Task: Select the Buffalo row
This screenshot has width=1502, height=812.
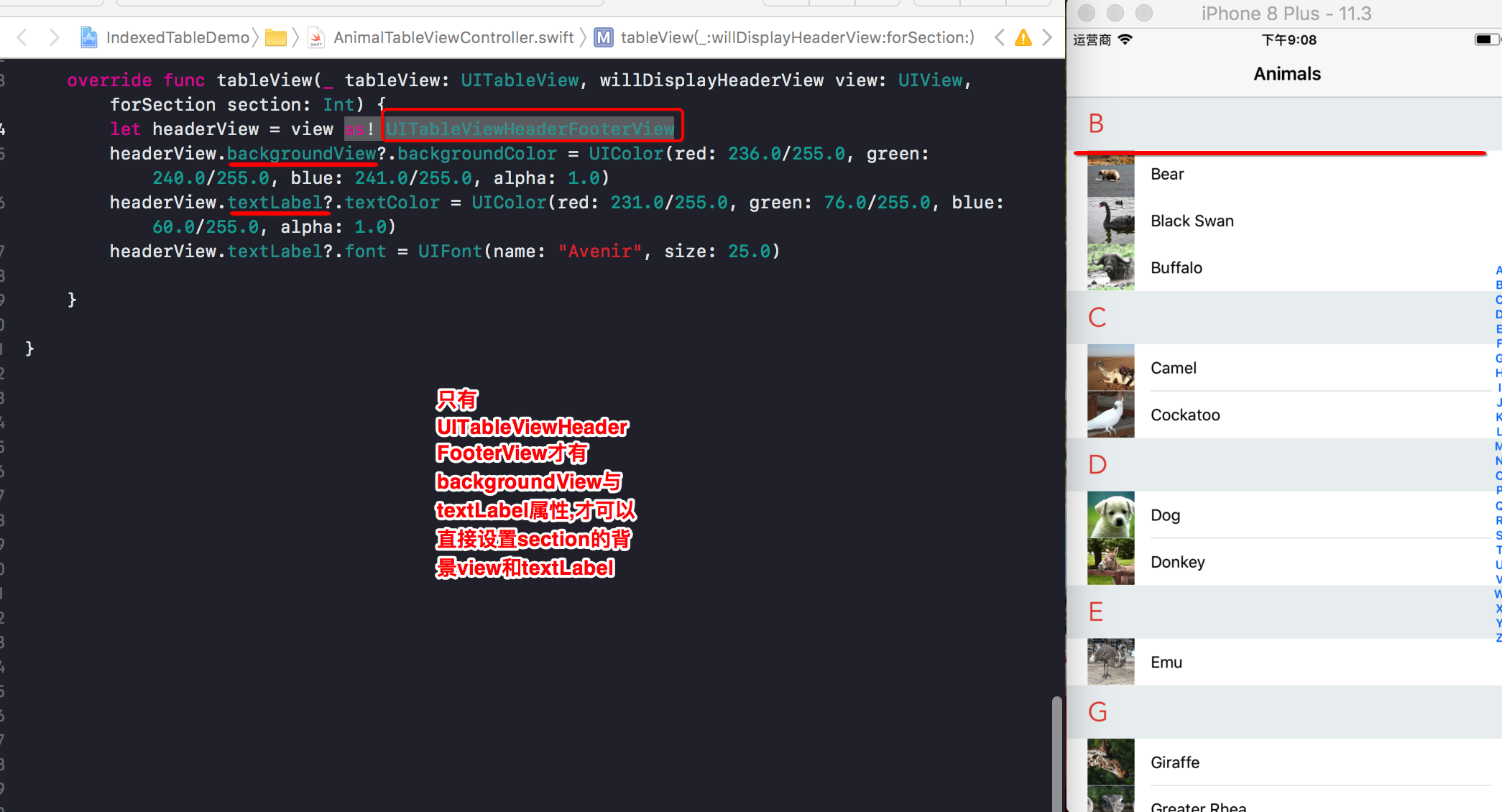Action: 1284,267
